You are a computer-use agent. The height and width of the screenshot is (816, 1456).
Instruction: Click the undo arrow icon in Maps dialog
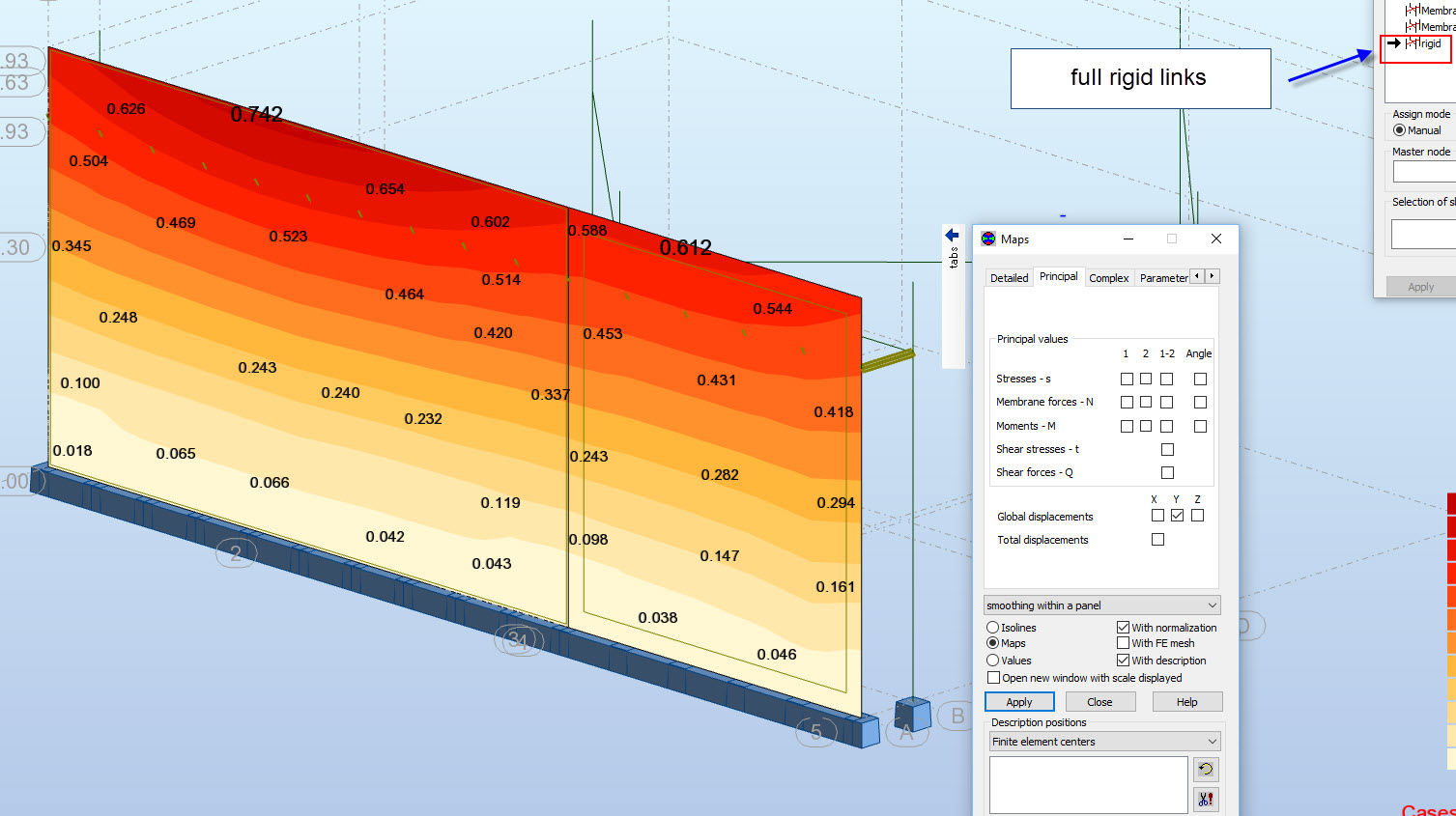[x=1205, y=770]
